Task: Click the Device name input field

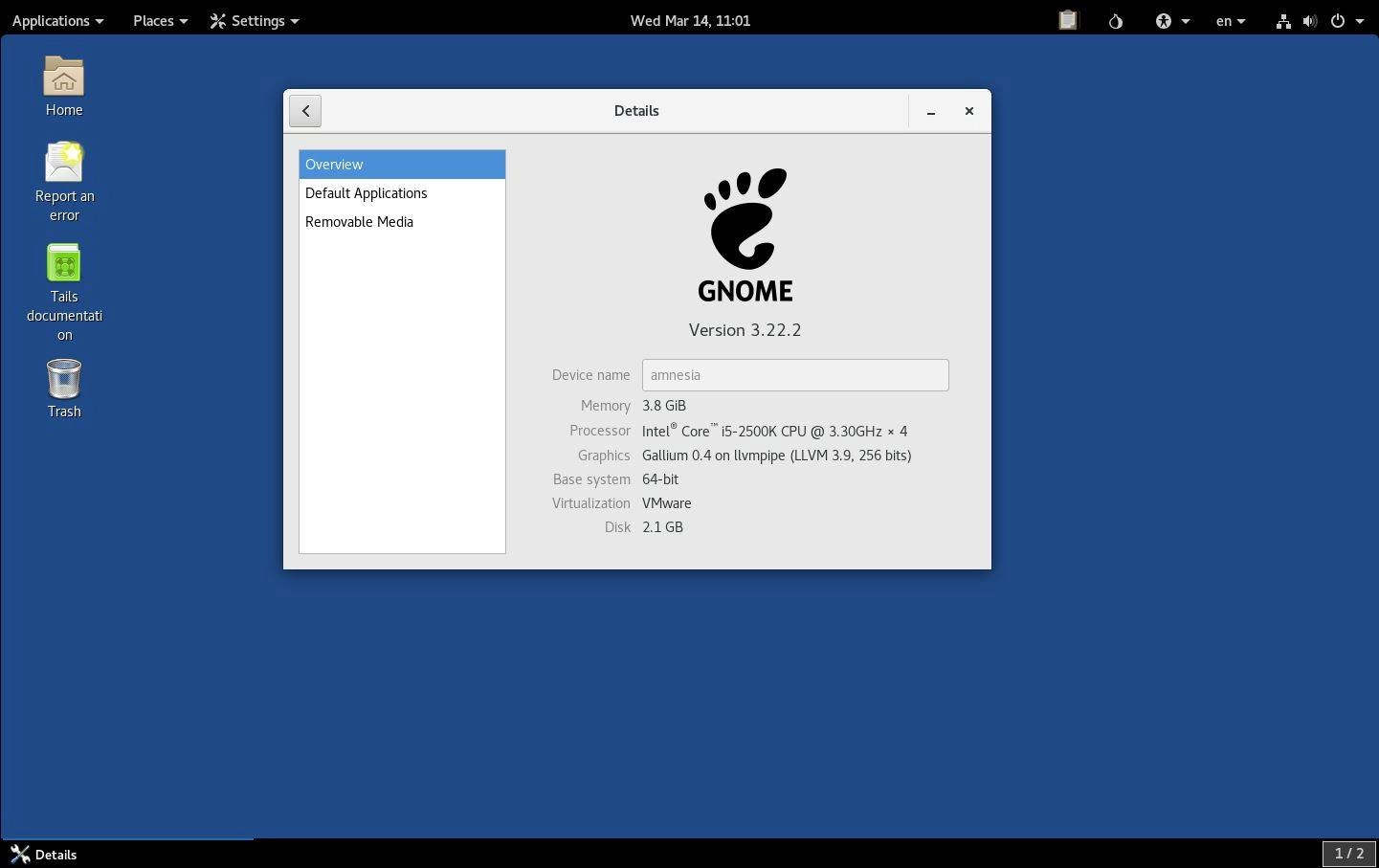Action: (795, 375)
